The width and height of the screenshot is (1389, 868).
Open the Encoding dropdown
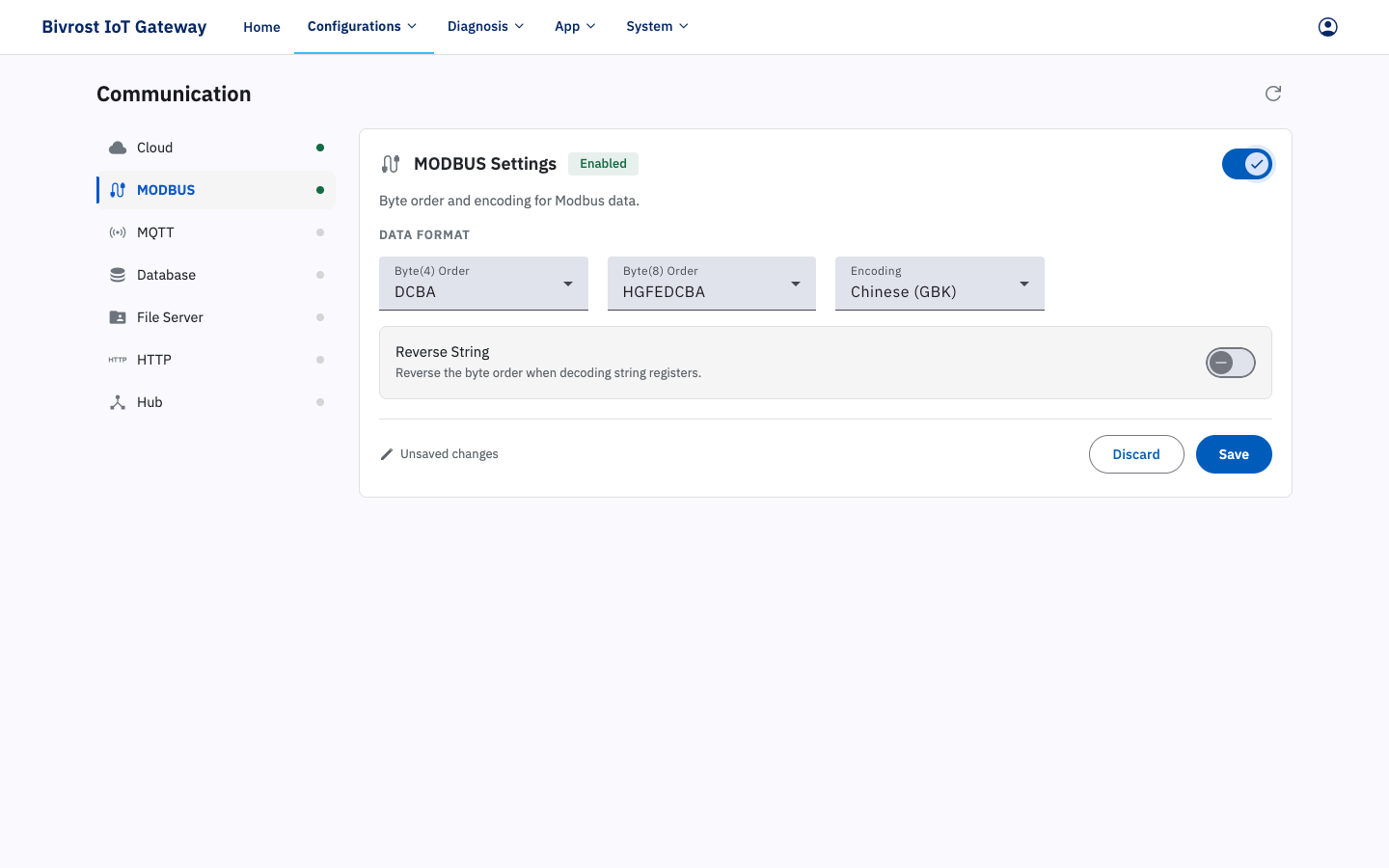pyautogui.click(x=940, y=284)
